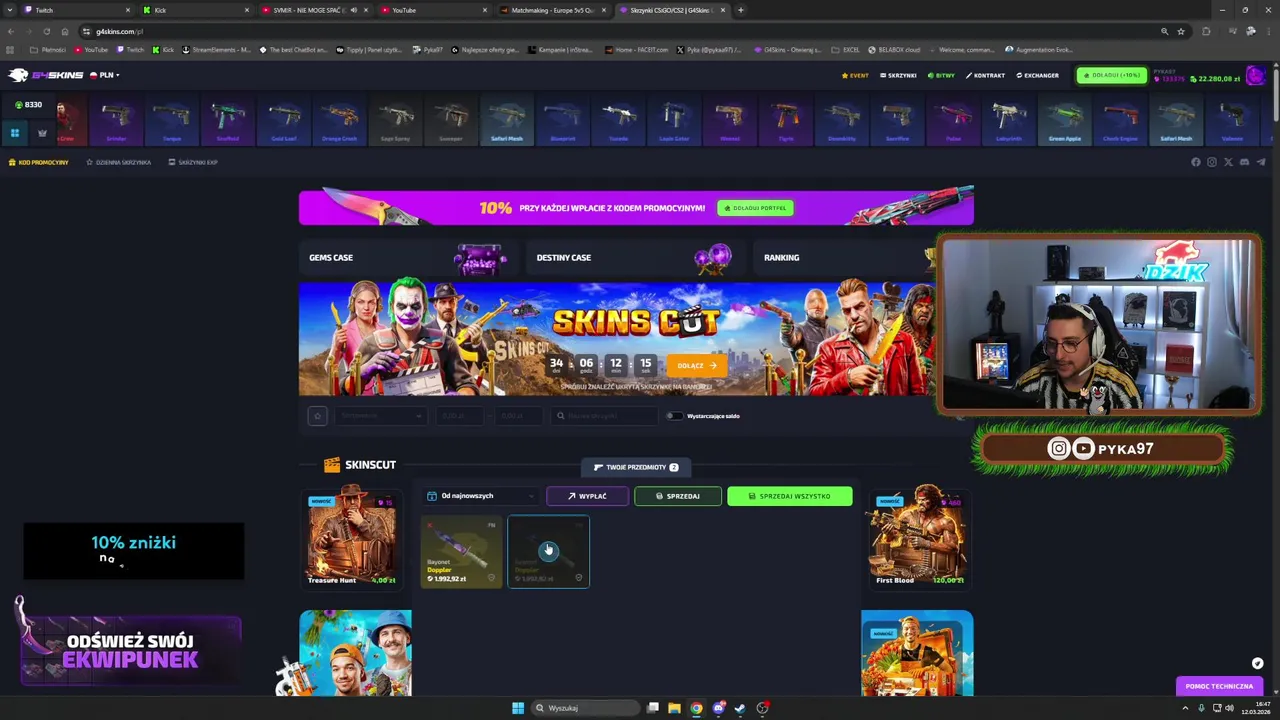Click DOŁADUJ PORTFEL on promo banner
Image resolution: width=1280 pixels, height=720 pixels.
pos(755,208)
